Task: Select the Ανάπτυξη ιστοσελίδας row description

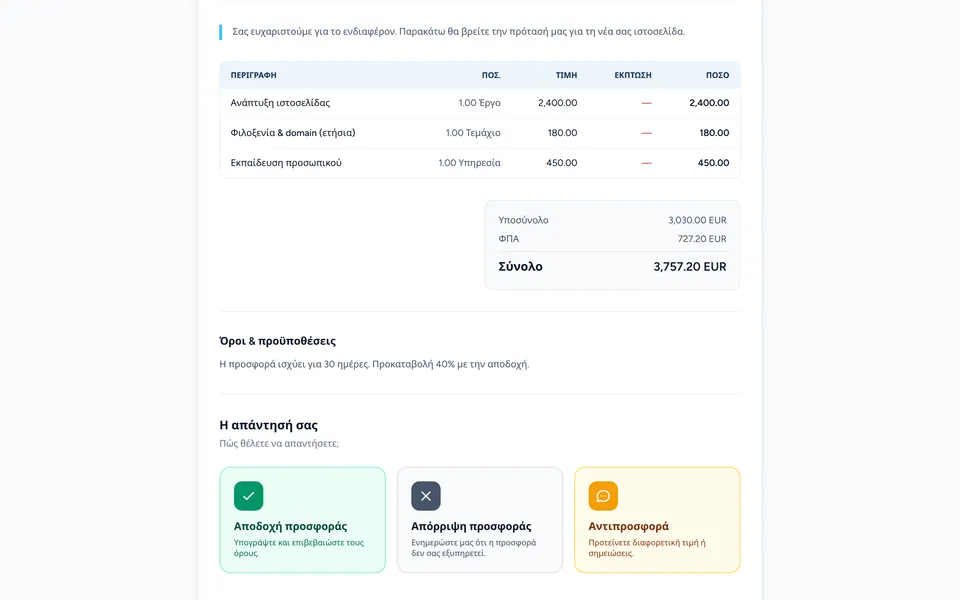Action: pyautogui.click(x=280, y=103)
